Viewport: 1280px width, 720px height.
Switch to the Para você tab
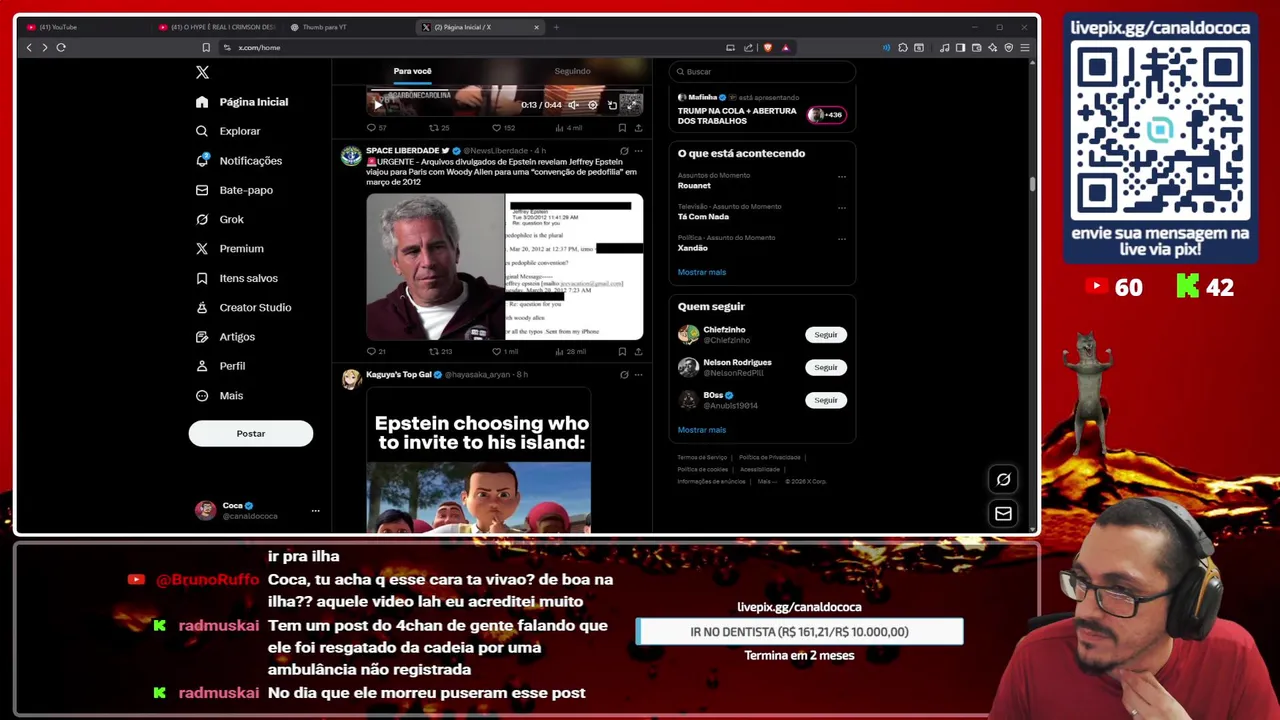(x=412, y=71)
